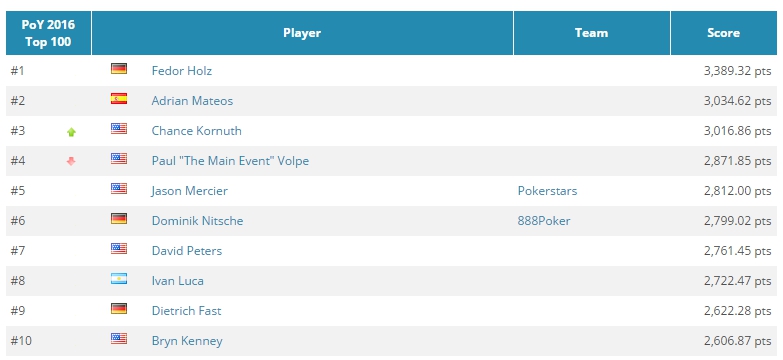Open the Chance Kornuth profile link
Image resolution: width=783 pixels, height=360 pixels.
[197, 131]
